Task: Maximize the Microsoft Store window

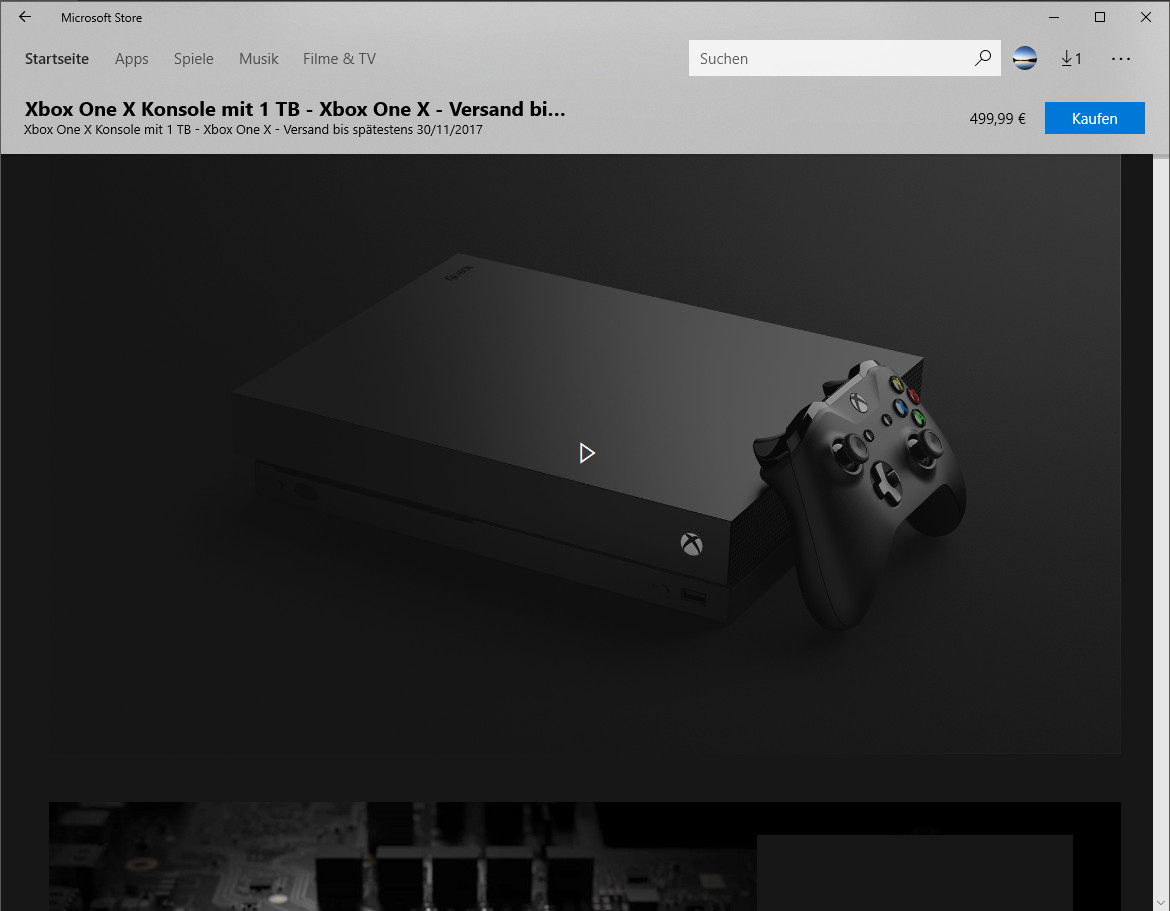Action: (1099, 17)
